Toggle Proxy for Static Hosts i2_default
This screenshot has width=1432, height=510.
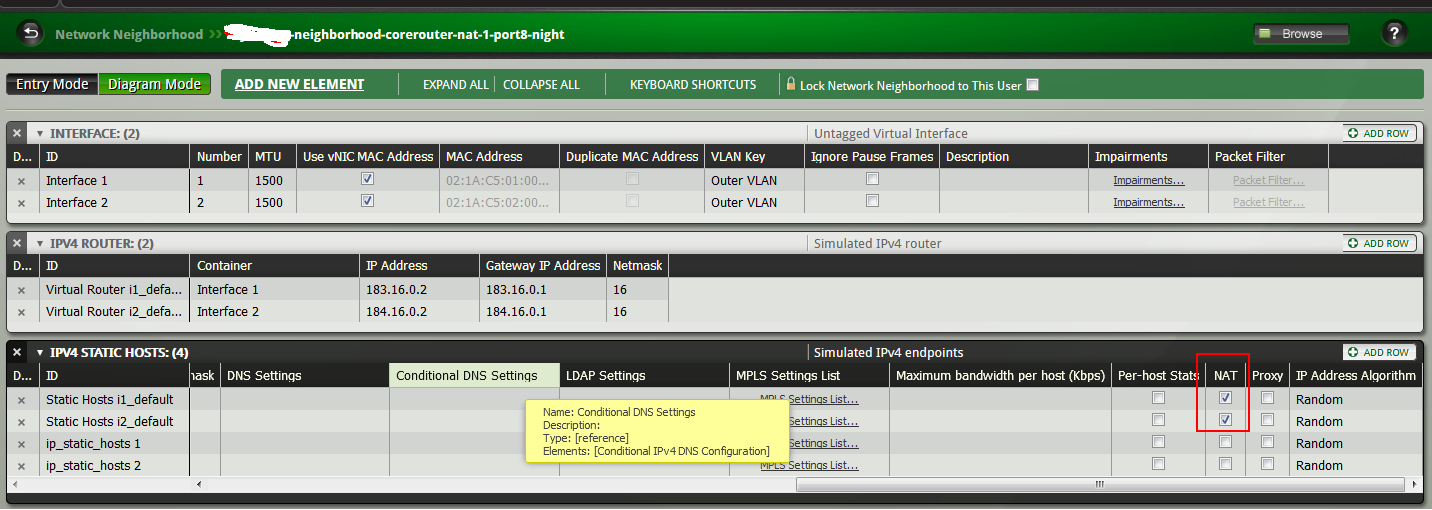1268,420
